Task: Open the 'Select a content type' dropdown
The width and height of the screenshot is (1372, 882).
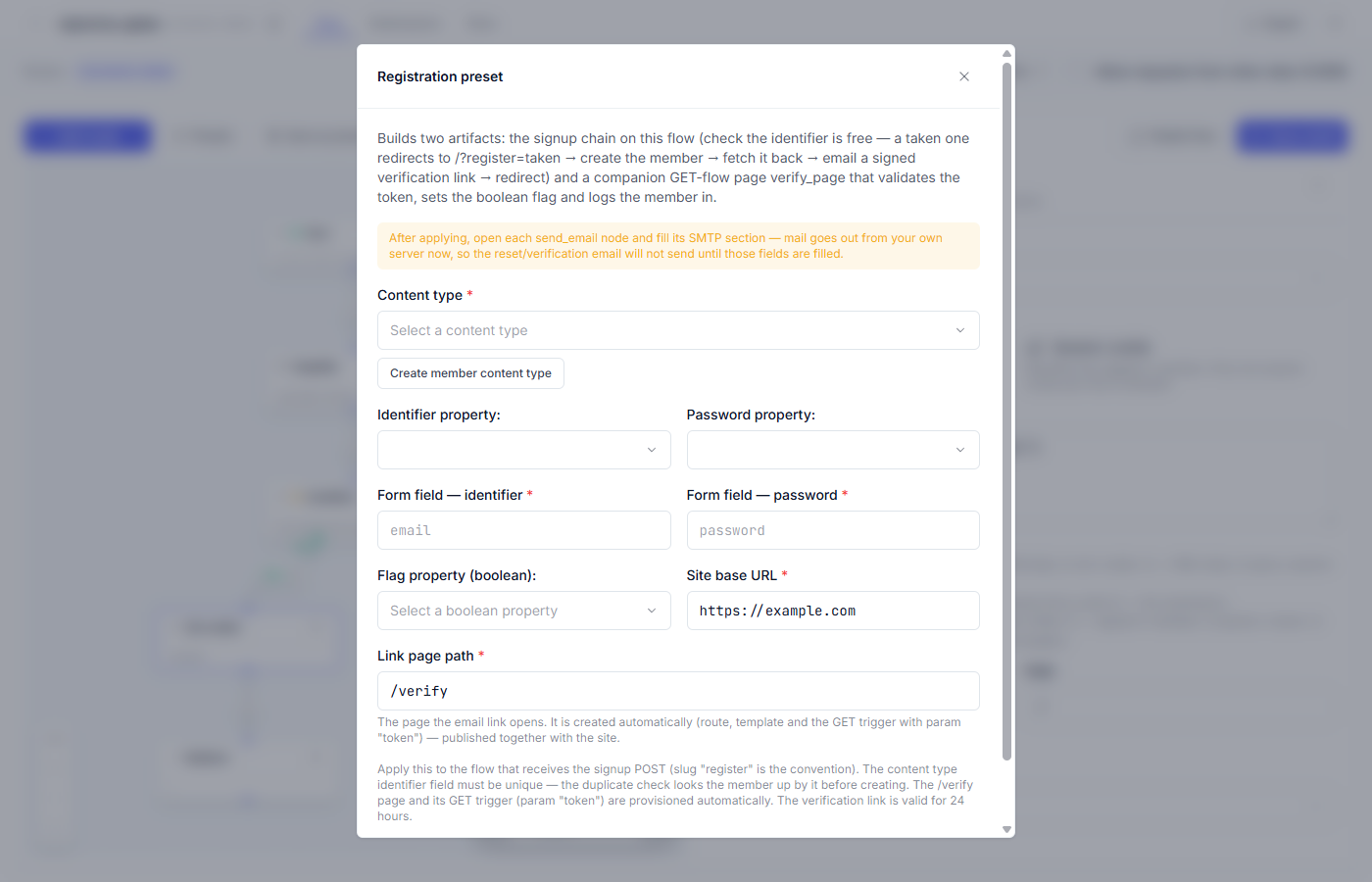Action: coord(678,330)
